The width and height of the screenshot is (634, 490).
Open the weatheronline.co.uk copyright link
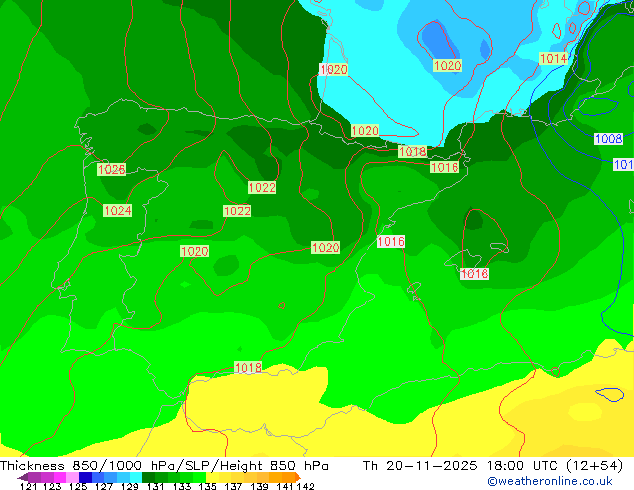pos(550,481)
